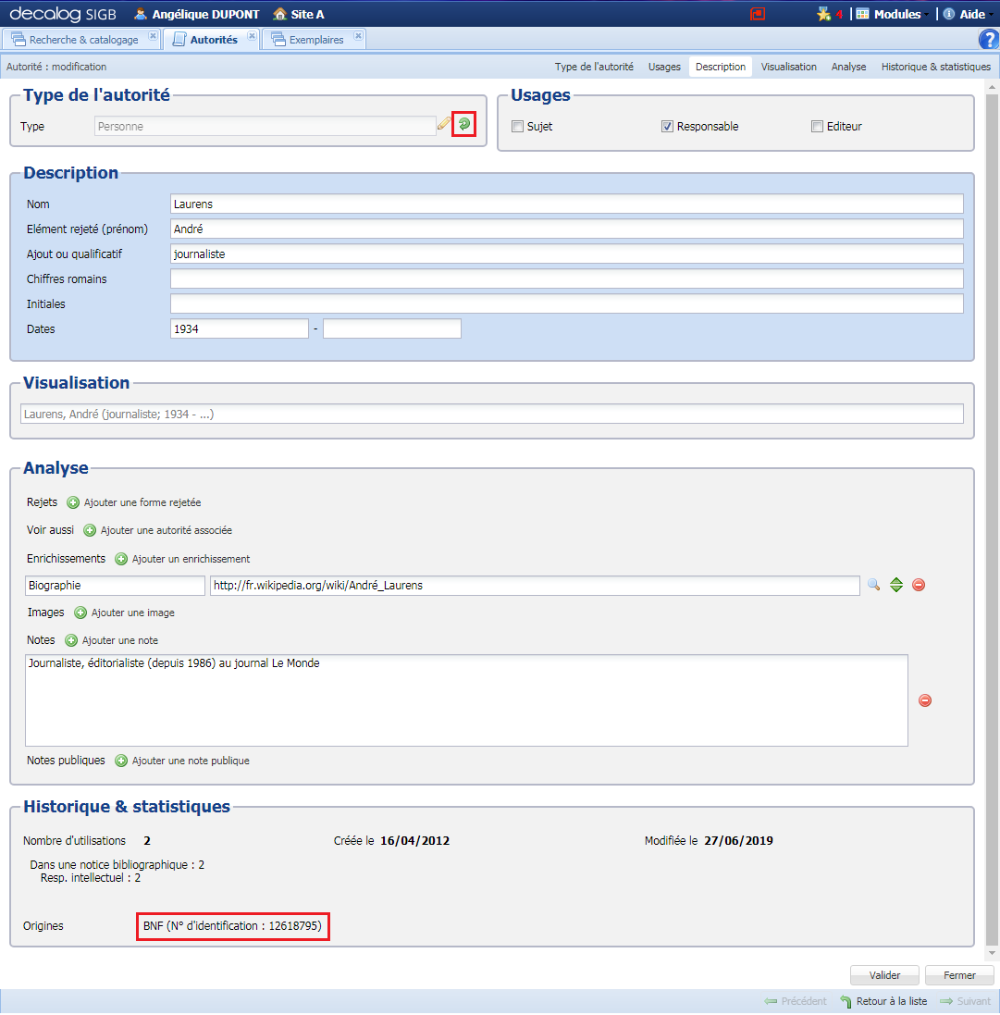Click the green reorder arrows on enrichment row
The height and width of the screenshot is (1015, 1000).
click(896, 585)
